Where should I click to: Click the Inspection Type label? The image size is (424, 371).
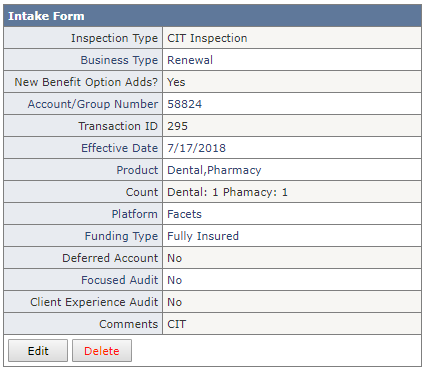114,38
